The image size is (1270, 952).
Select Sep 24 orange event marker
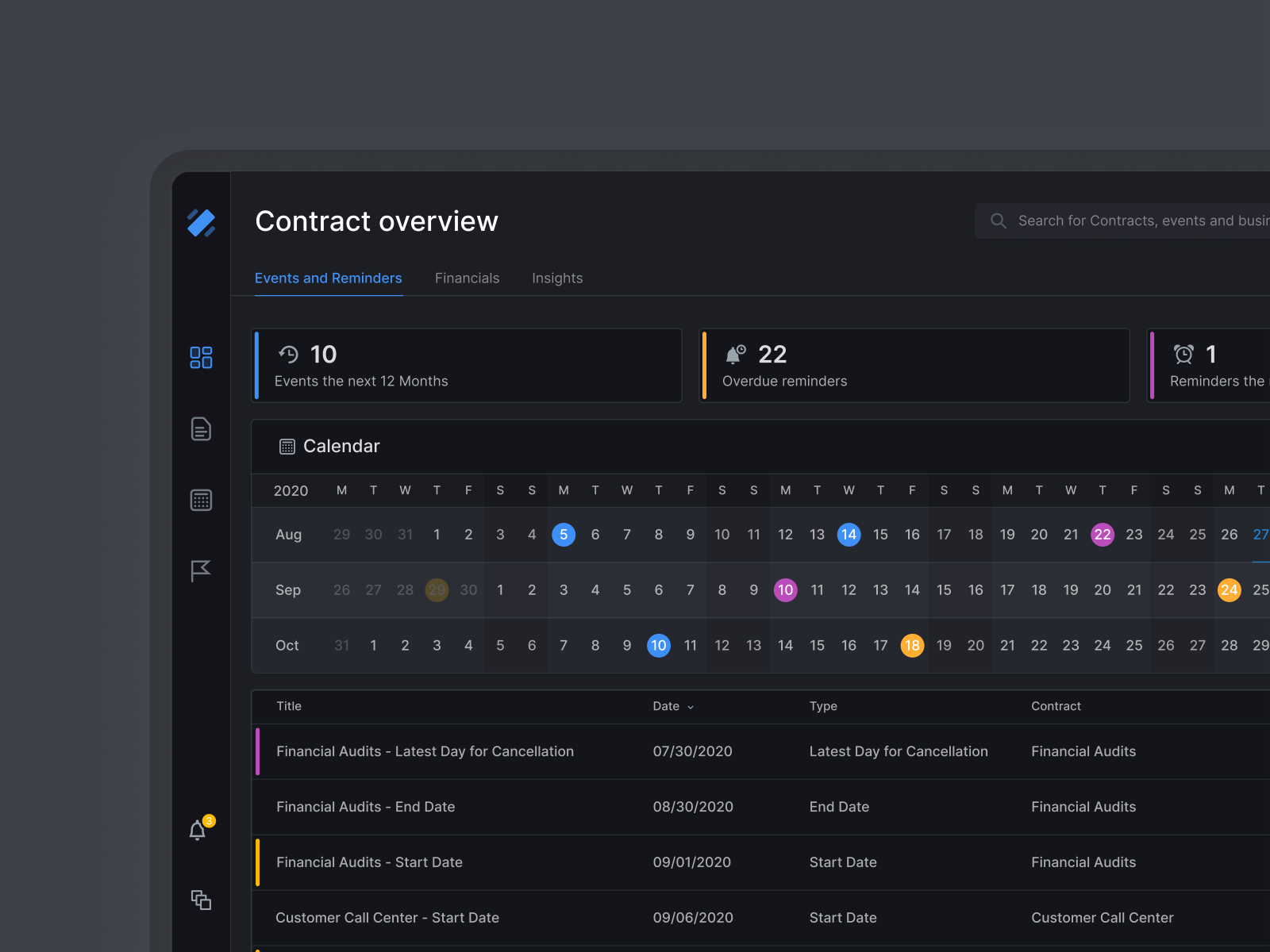click(x=1230, y=590)
